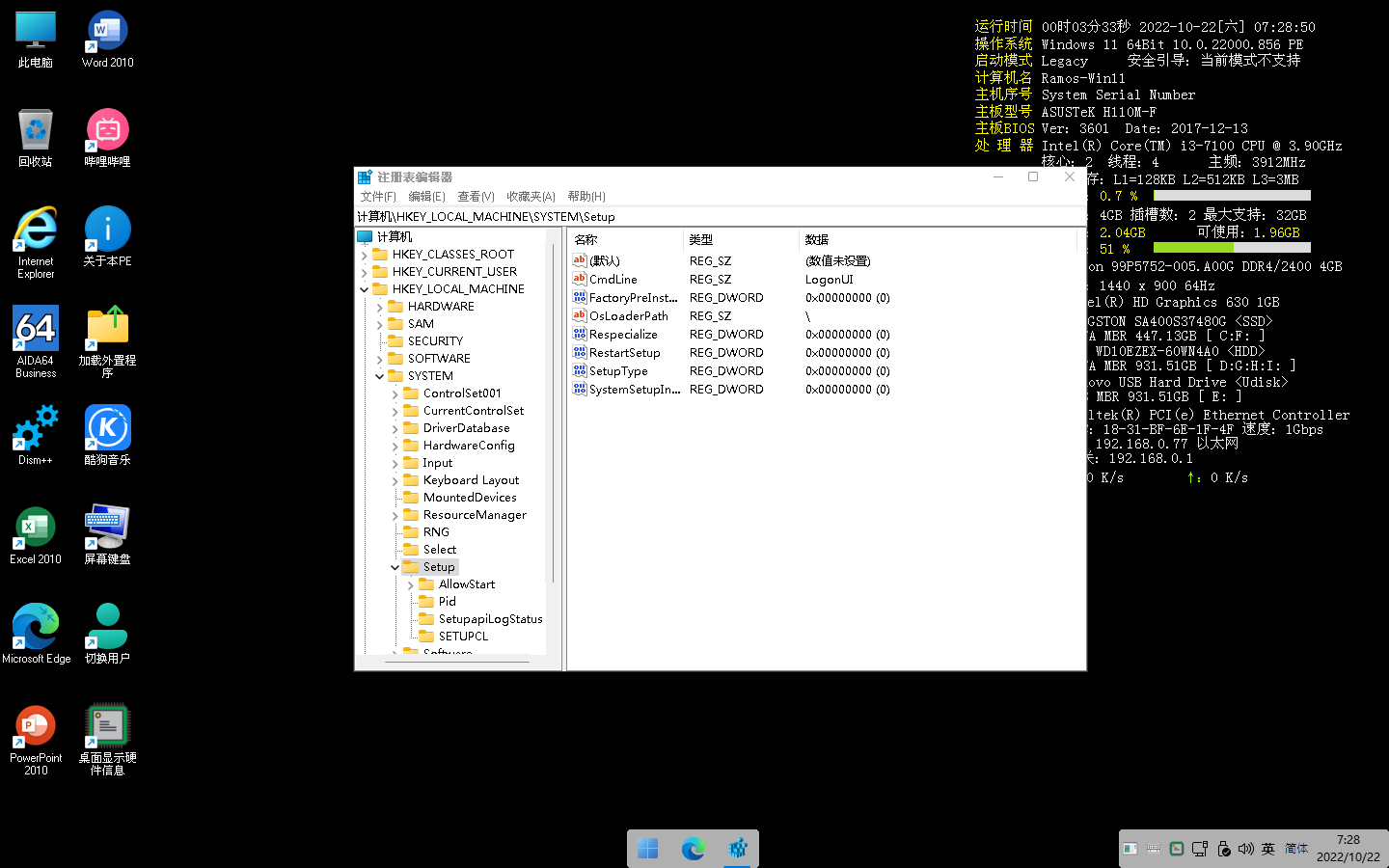Click the 类型 column header
1389x868 pixels.
pos(742,239)
